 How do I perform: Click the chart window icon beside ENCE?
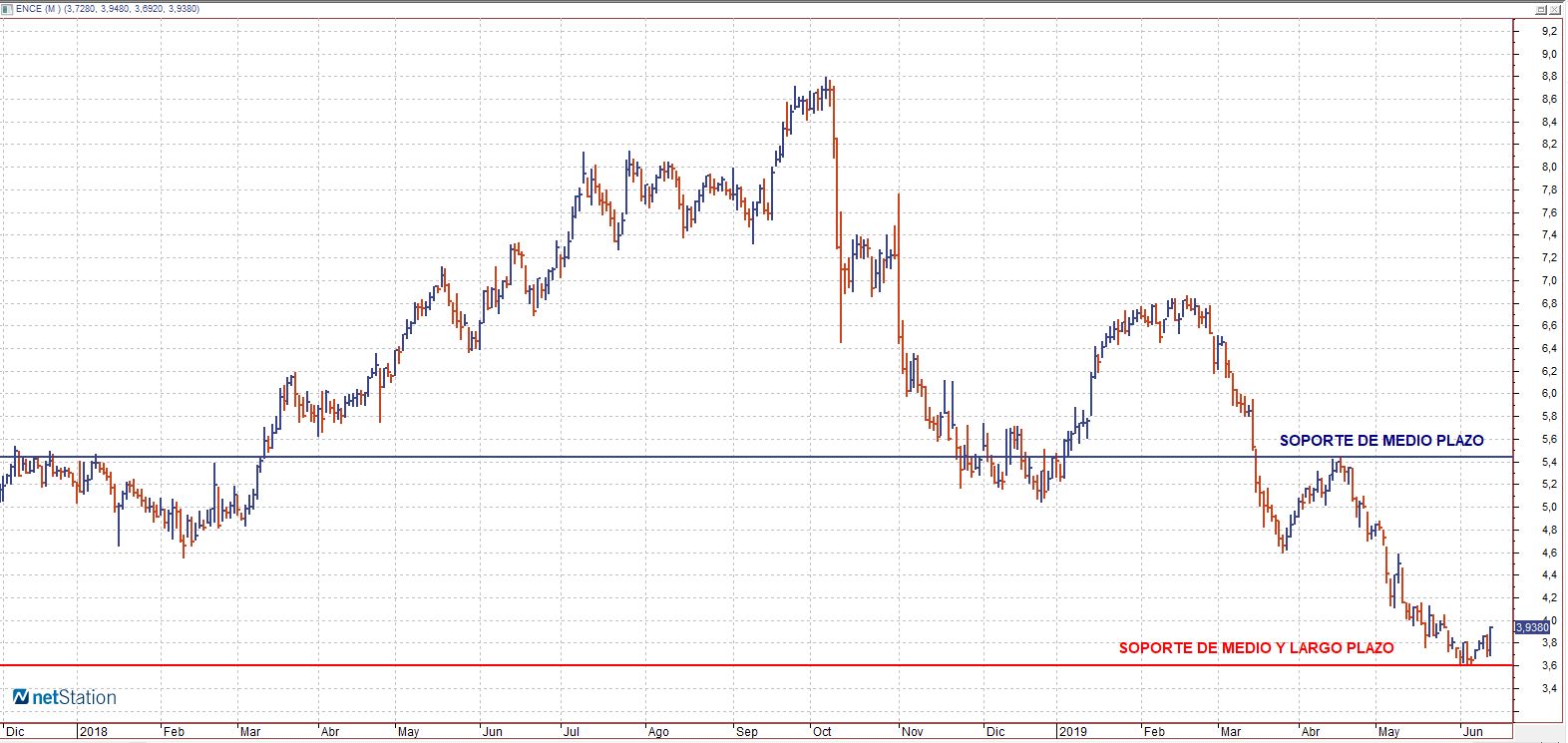pyautogui.click(x=8, y=8)
